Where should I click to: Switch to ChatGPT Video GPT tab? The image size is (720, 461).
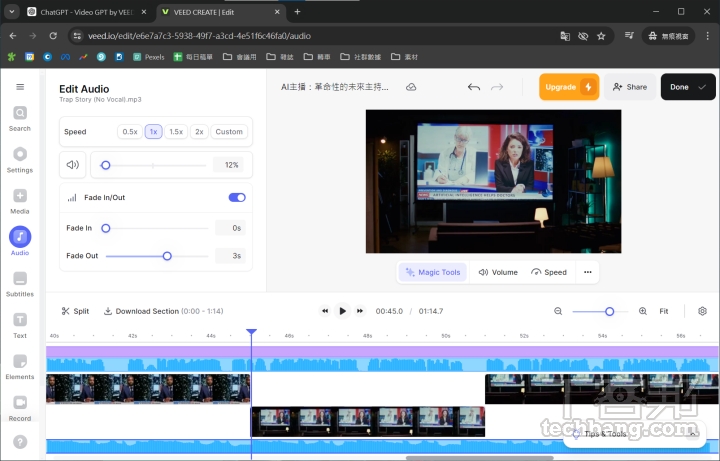(86, 12)
